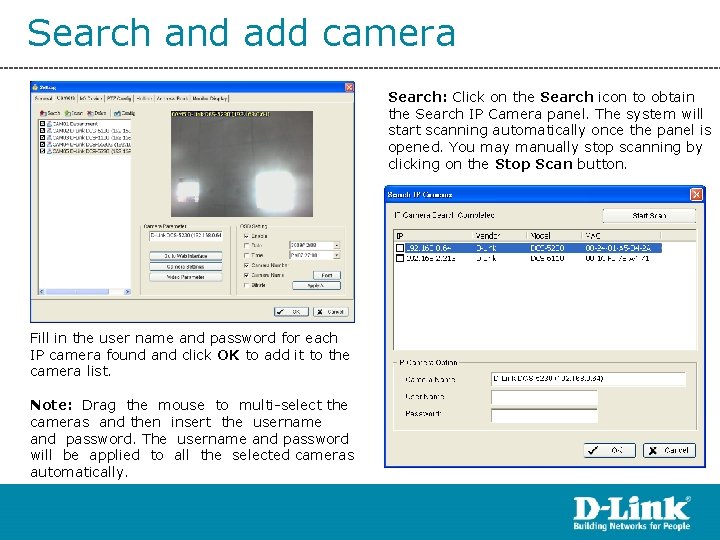Viewport: 720px width, 540px height.
Task: Check the box for the DCS-6110 row
Action: click(x=400, y=258)
